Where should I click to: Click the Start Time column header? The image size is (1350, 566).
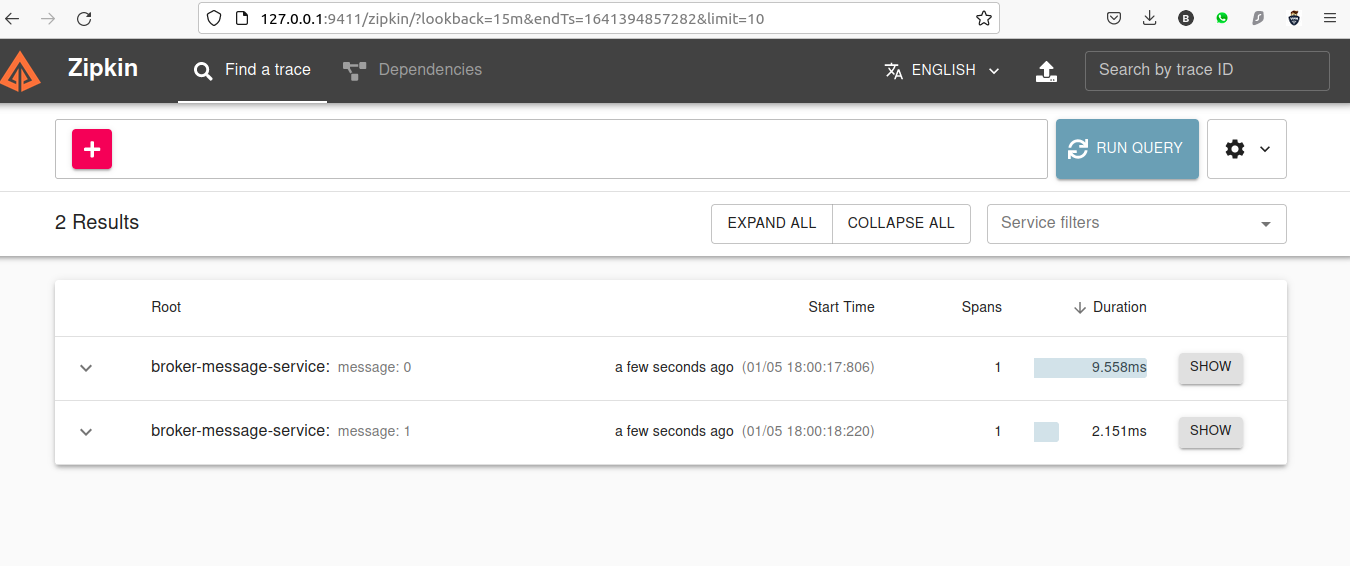click(841, 307)
